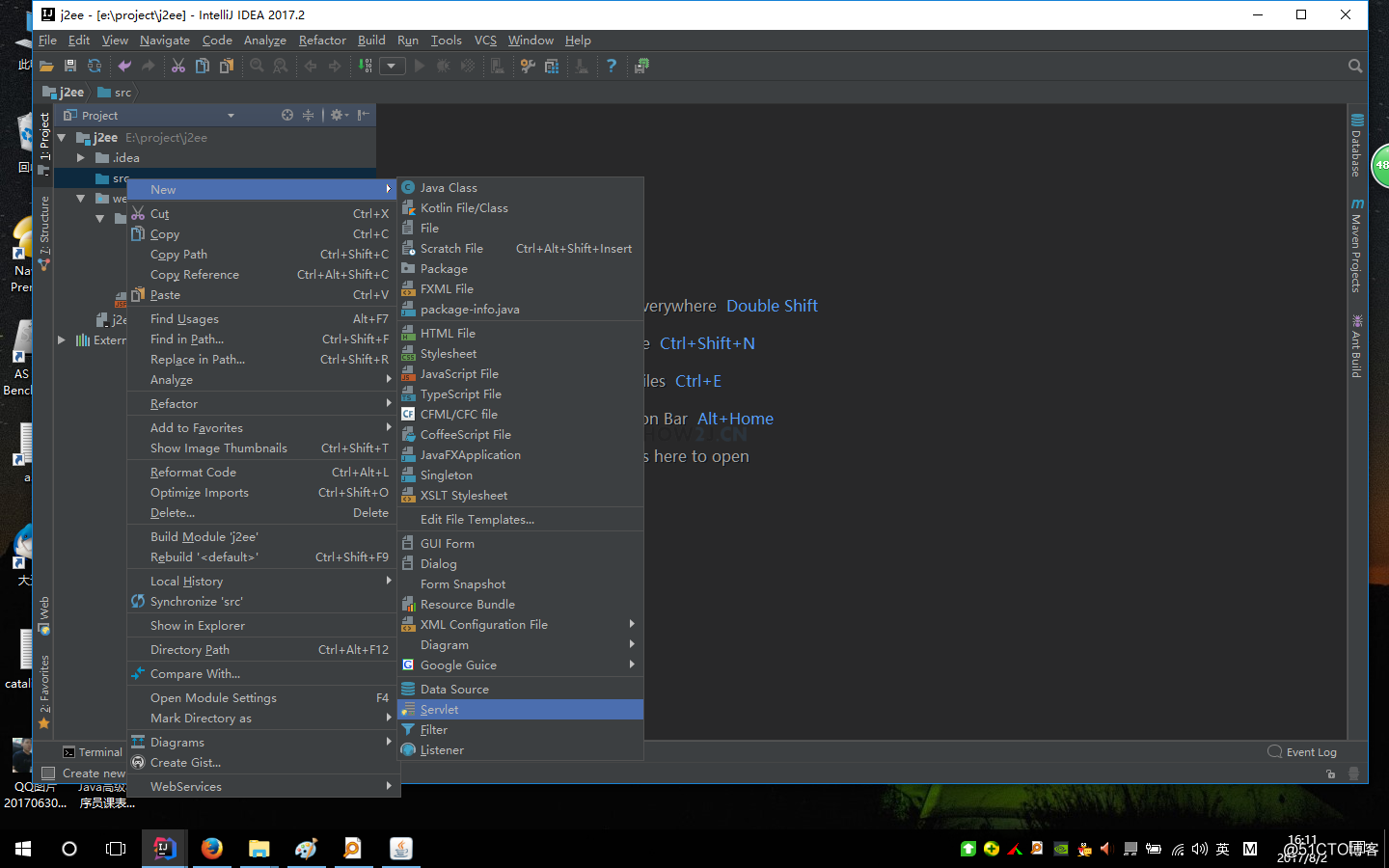Select Listener in New submenu

(521, 749)
